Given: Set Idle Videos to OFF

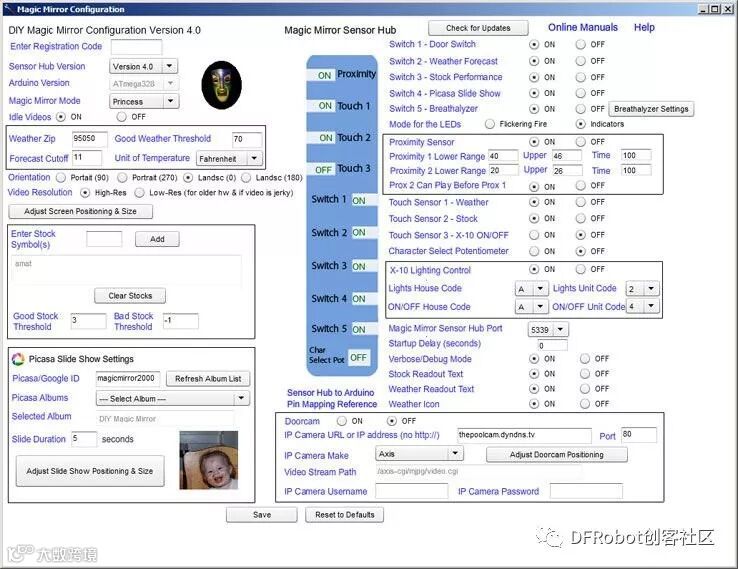Looking at the screenshot, I should [121, 117].
